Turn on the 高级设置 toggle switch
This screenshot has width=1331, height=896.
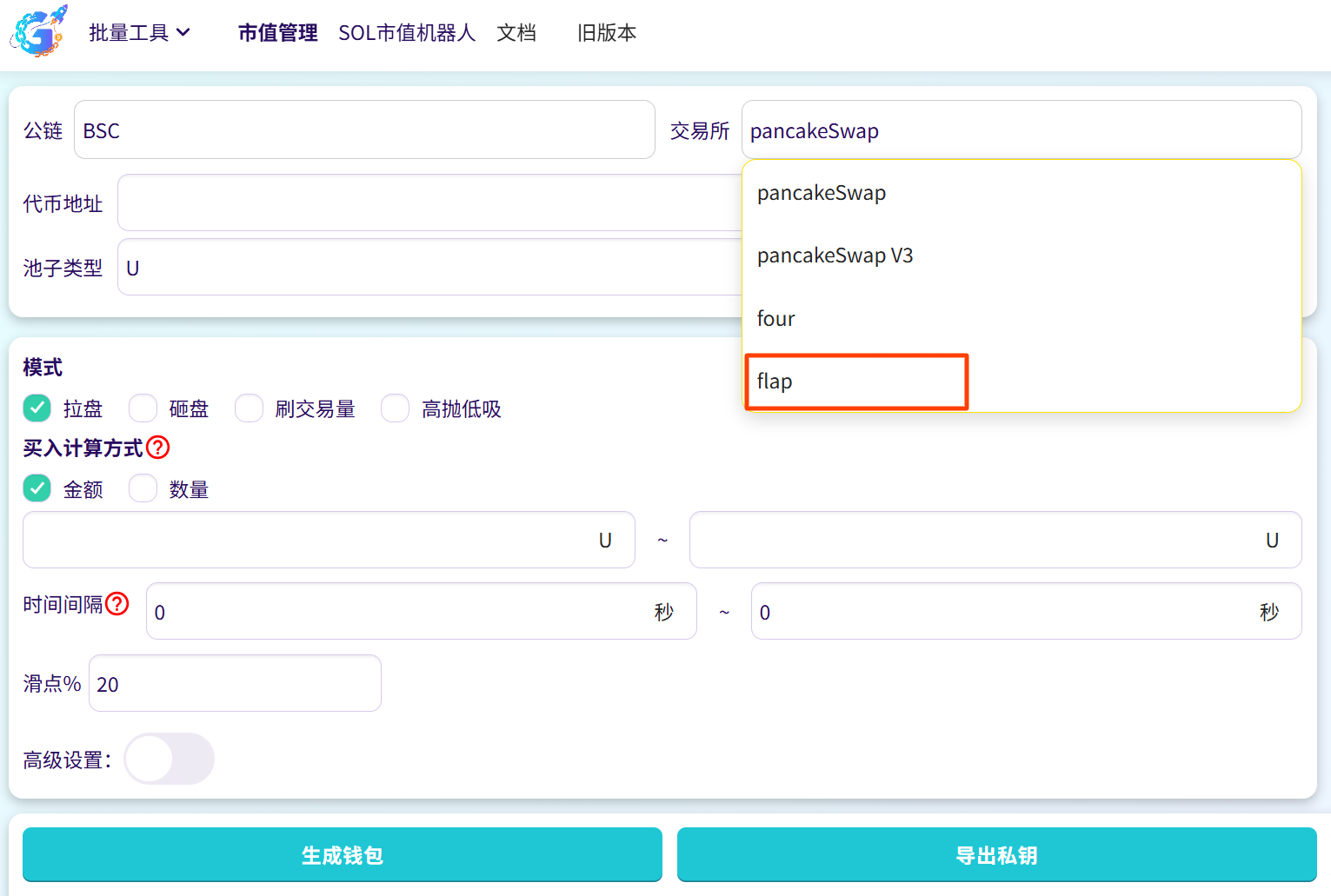click(x=170, y=759)
